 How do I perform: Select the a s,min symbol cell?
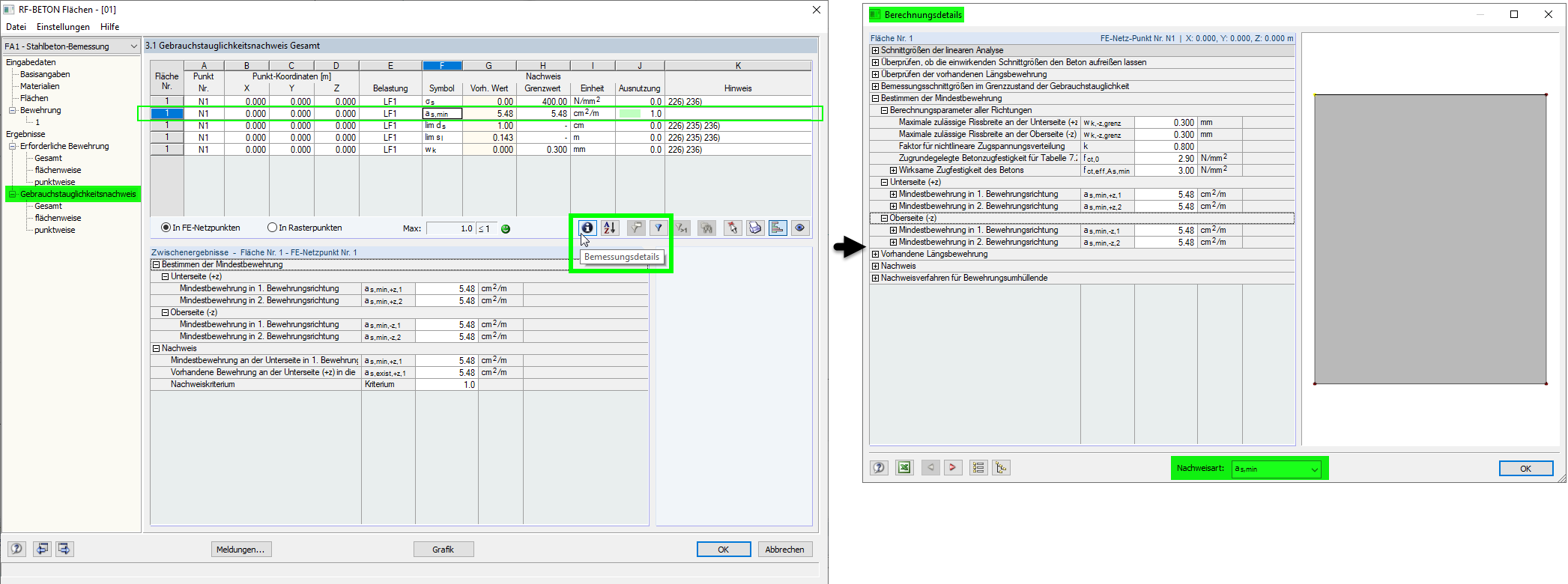[442, 114]
